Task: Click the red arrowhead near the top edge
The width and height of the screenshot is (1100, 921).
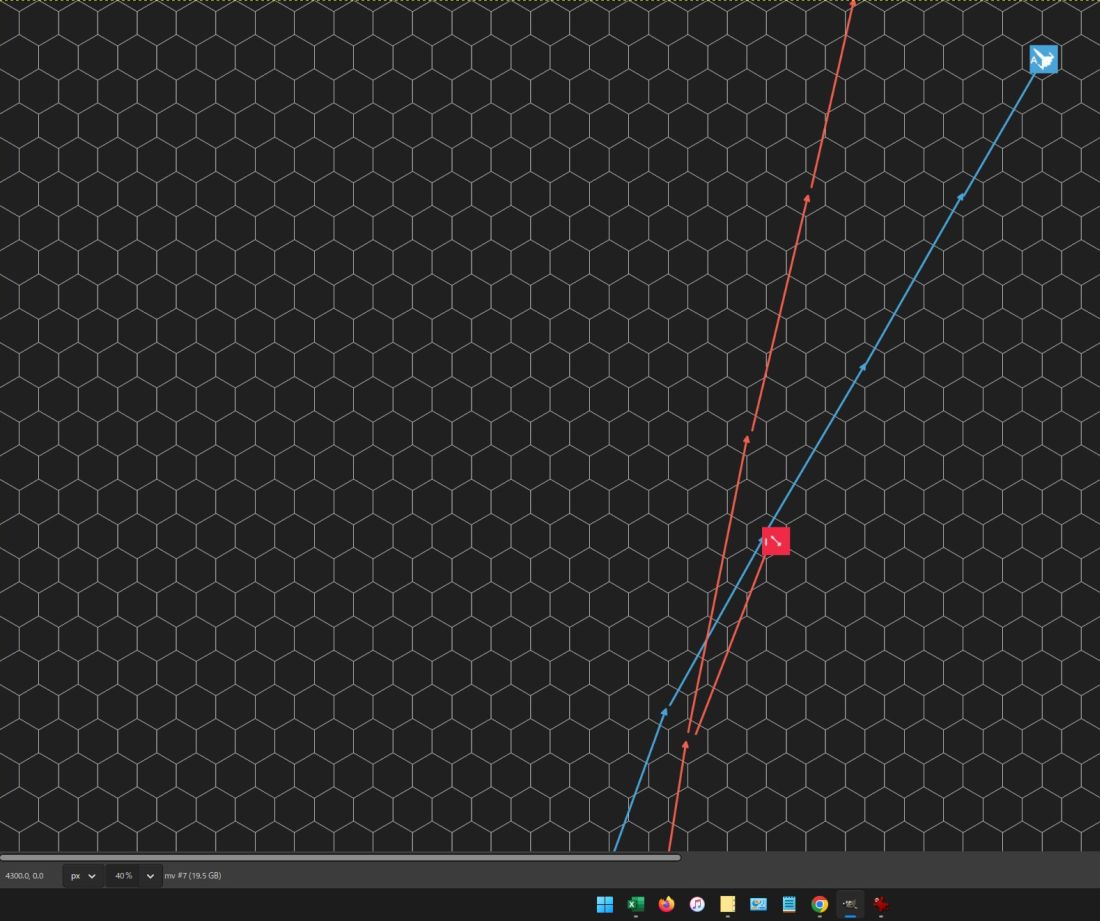Action: [x=853, y=4]
